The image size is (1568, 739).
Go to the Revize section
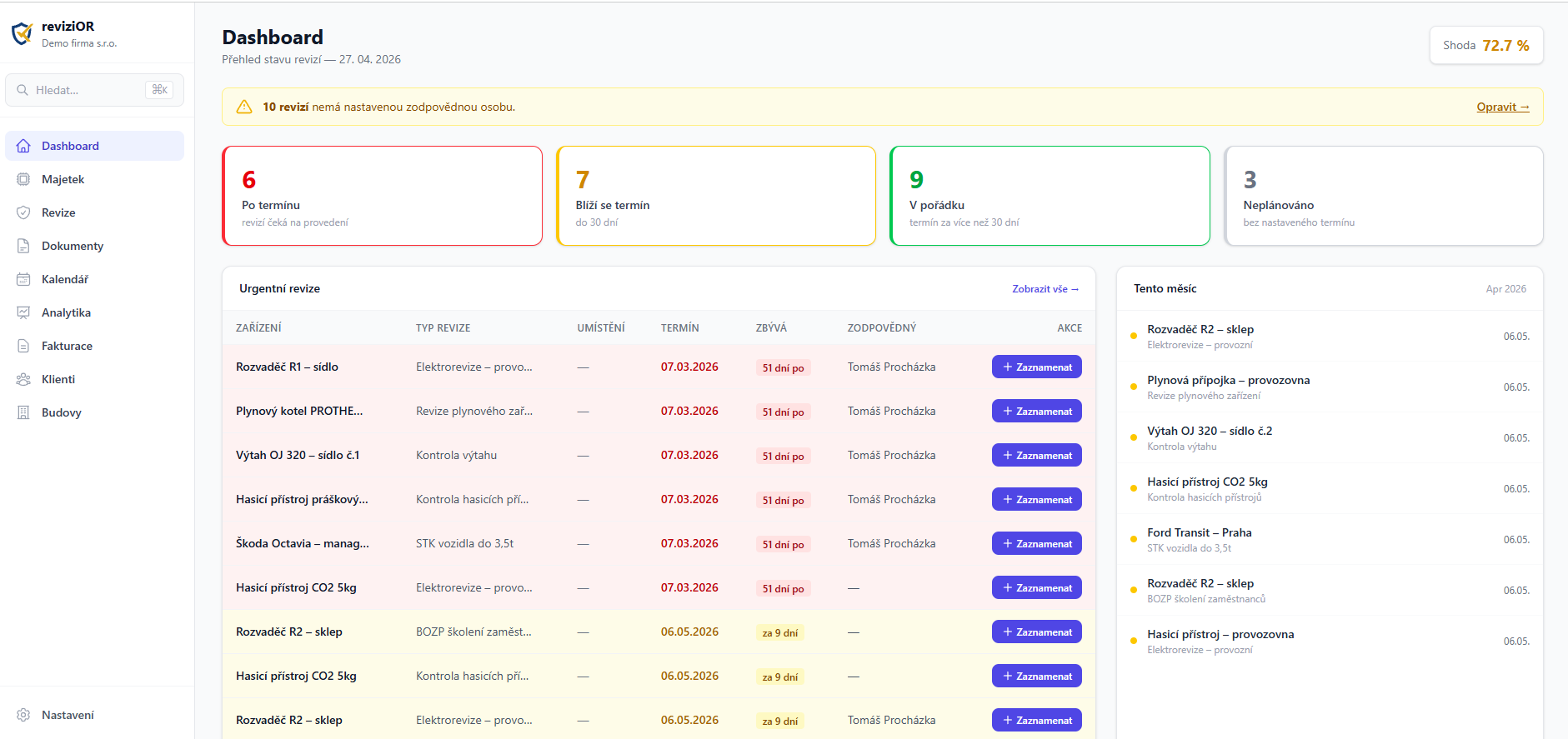pos(94,212)
